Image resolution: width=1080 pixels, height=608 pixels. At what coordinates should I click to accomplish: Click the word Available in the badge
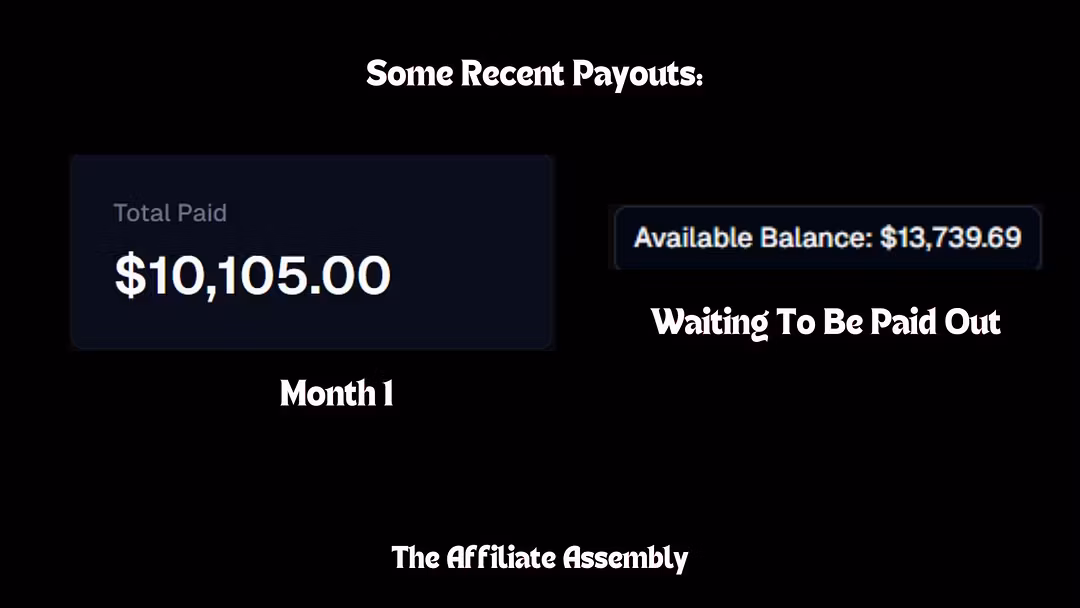click(693, 238)
